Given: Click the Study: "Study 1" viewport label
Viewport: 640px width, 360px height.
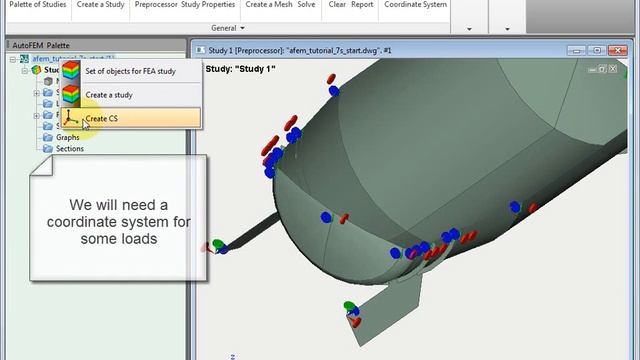Looking at the screenshot, I should click(x=240, y=69).
